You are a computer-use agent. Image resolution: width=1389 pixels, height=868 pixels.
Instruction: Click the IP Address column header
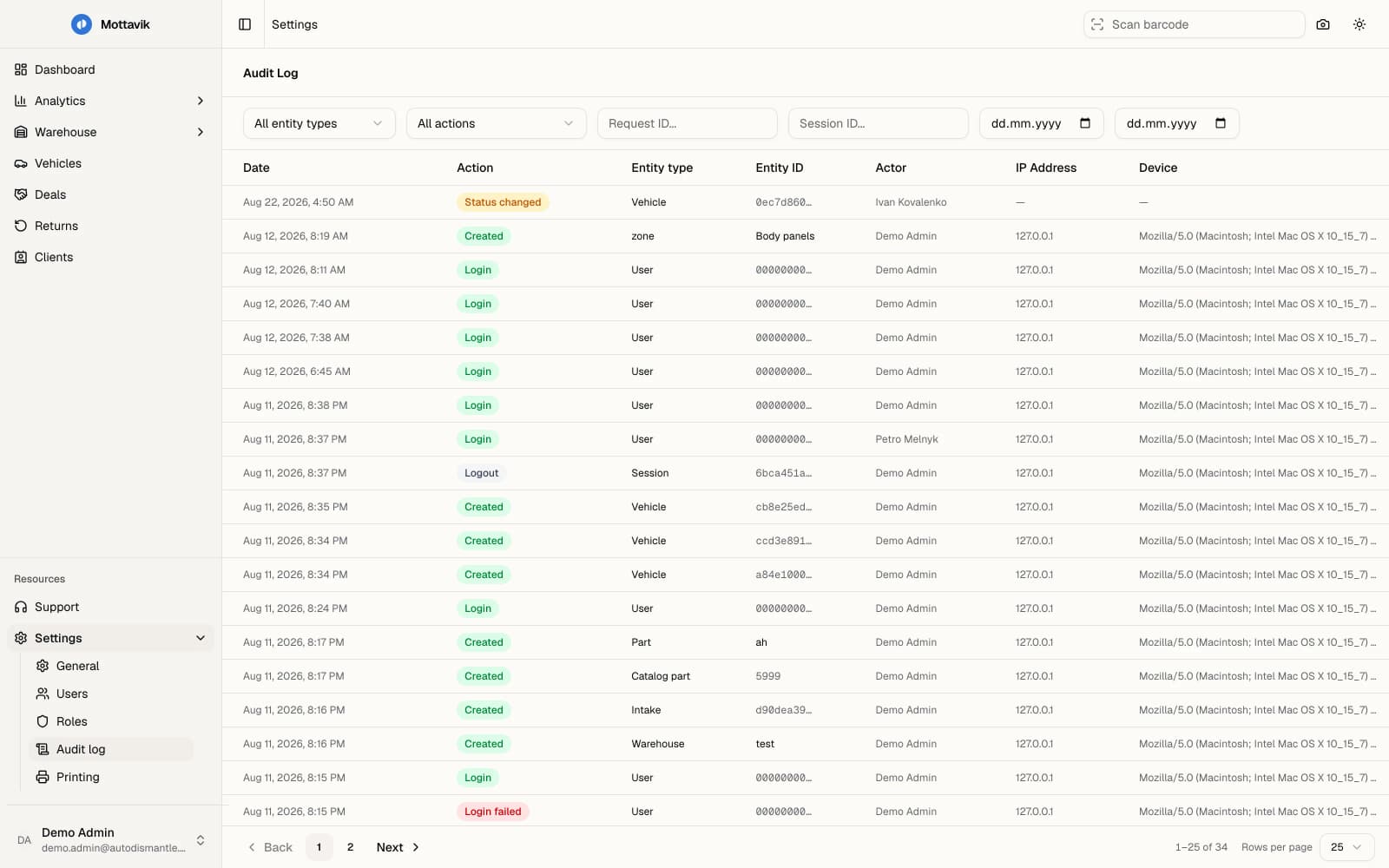coord(1046,168)
